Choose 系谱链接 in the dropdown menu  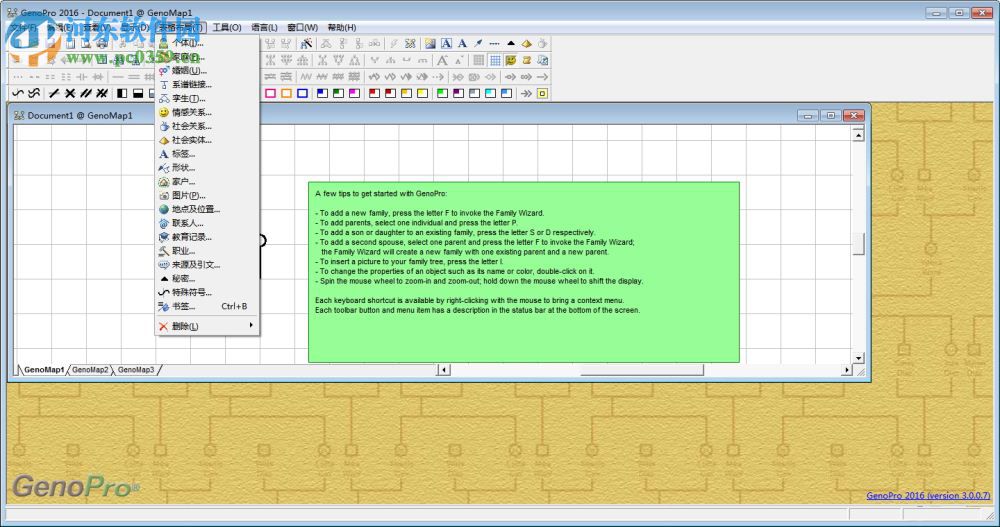[x=207, y=84]
